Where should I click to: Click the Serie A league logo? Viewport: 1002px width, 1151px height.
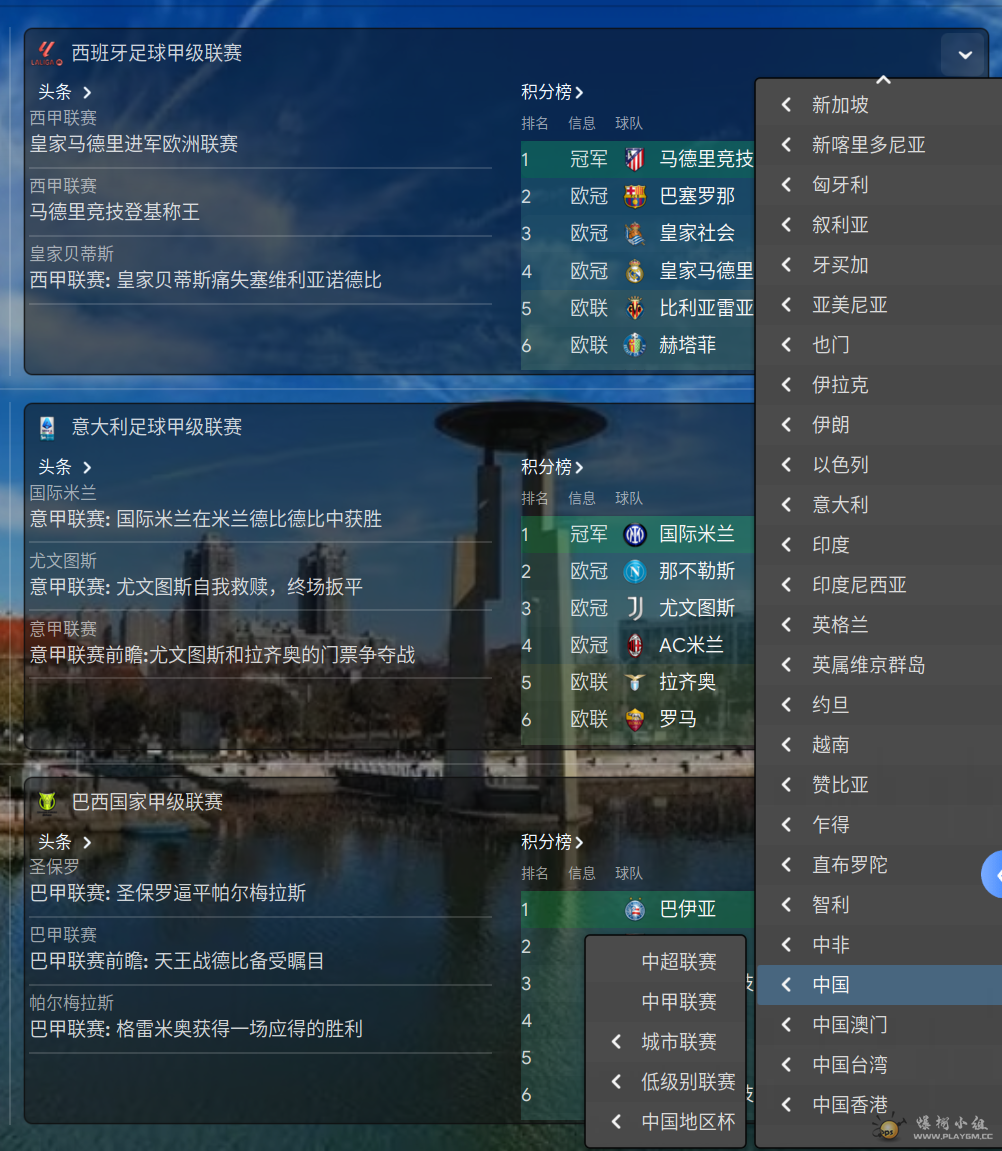tap(47, 428)
